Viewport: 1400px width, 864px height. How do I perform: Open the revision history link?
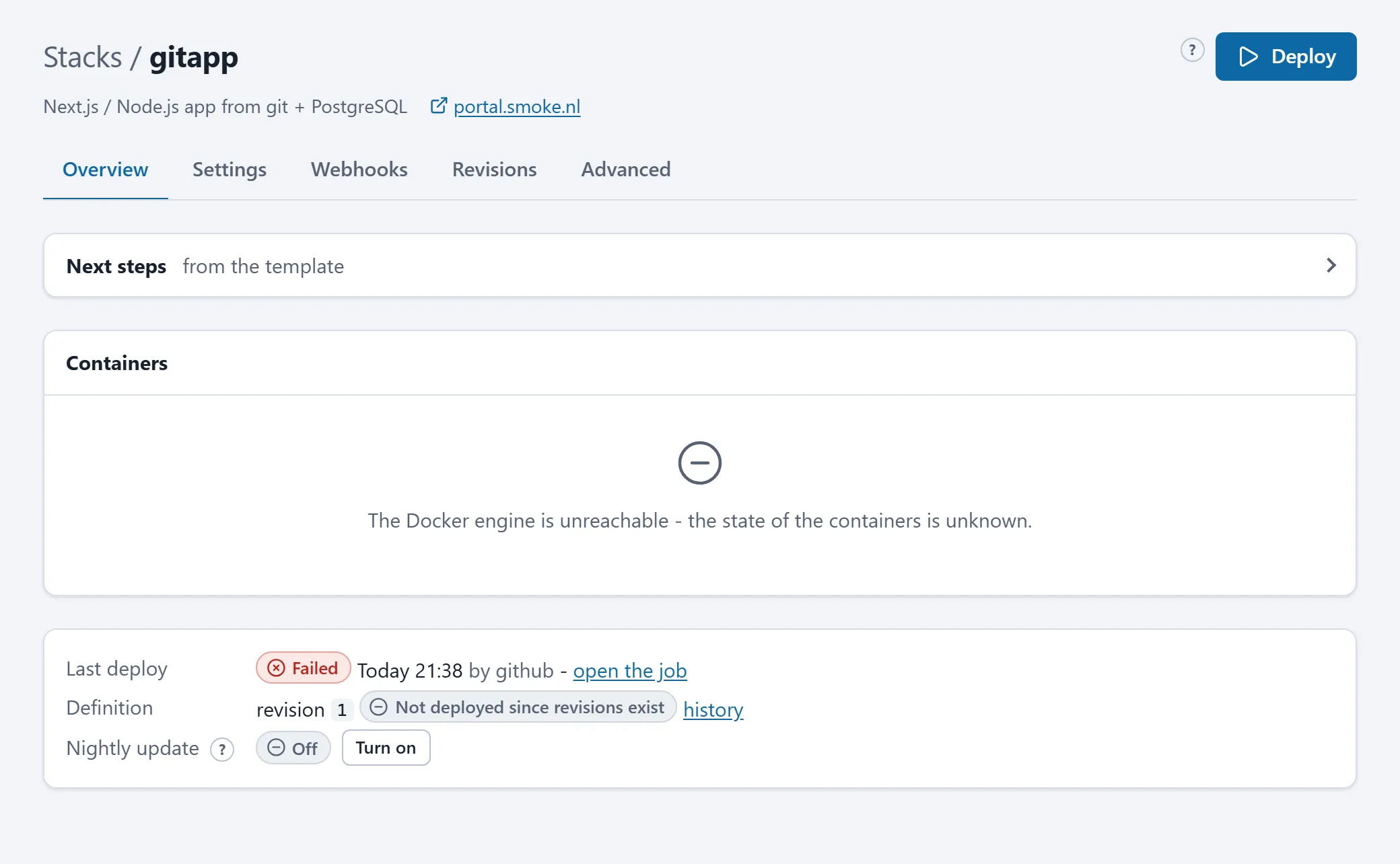tap(713, 709)
